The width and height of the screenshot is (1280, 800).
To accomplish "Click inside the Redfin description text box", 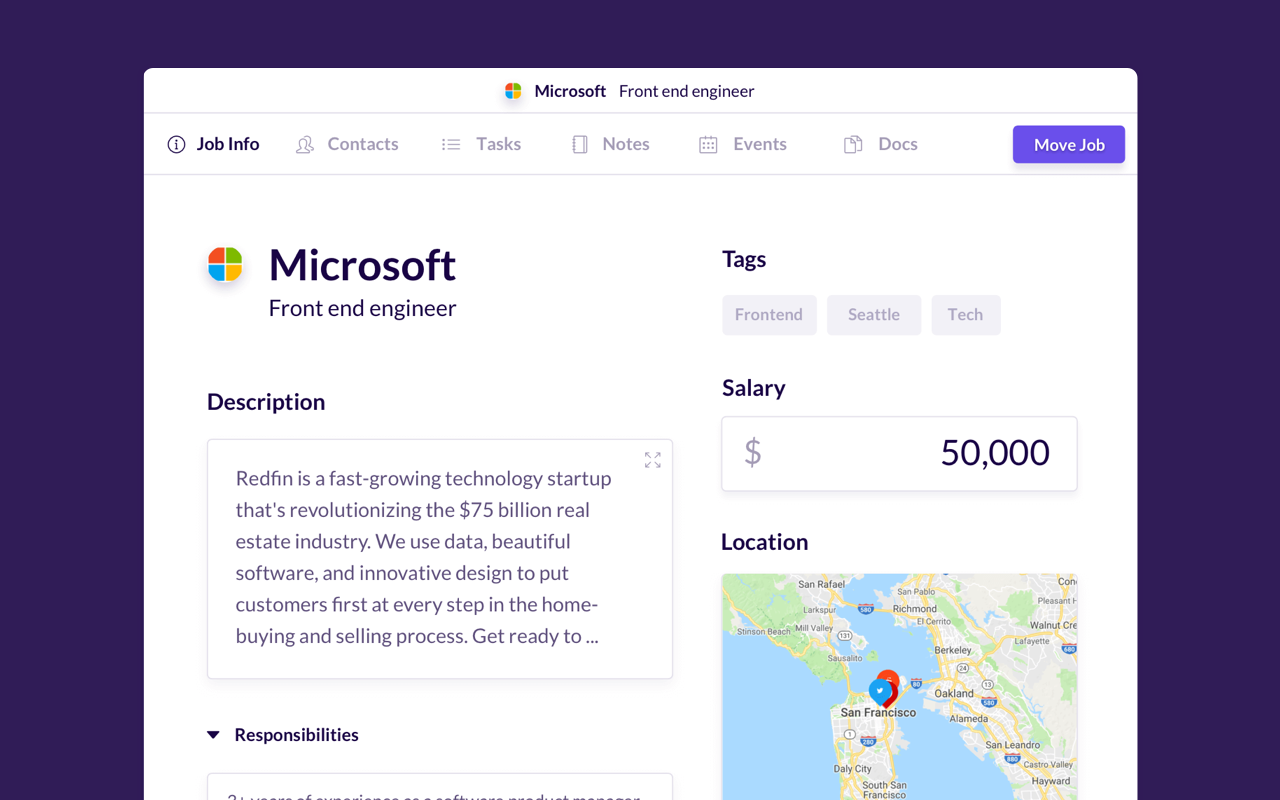I will coord(440,559).
